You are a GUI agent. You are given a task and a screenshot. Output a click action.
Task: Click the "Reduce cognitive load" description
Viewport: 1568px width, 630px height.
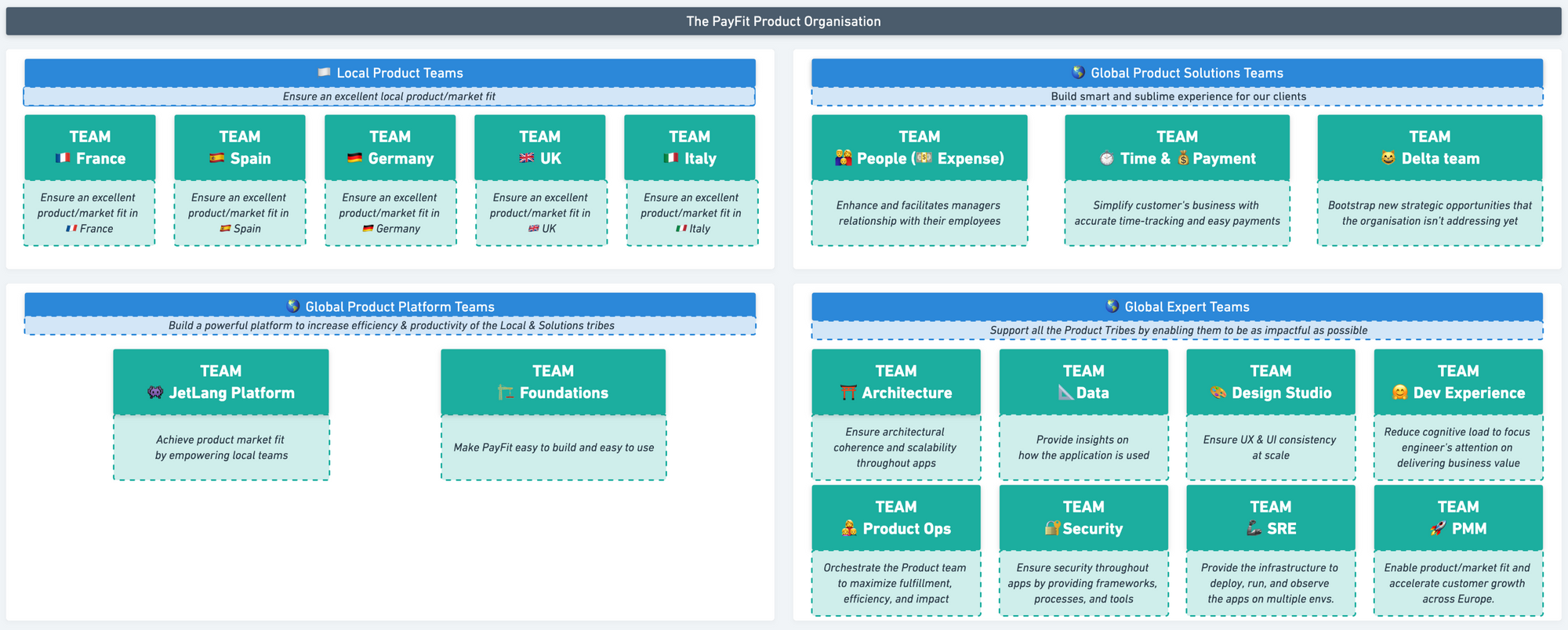(1457, 447)
